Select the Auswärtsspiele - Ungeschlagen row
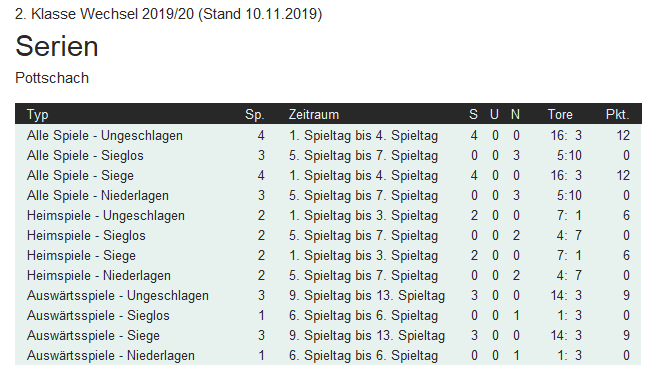The width and height of the screenshot is (656, 372). point(328,295)
